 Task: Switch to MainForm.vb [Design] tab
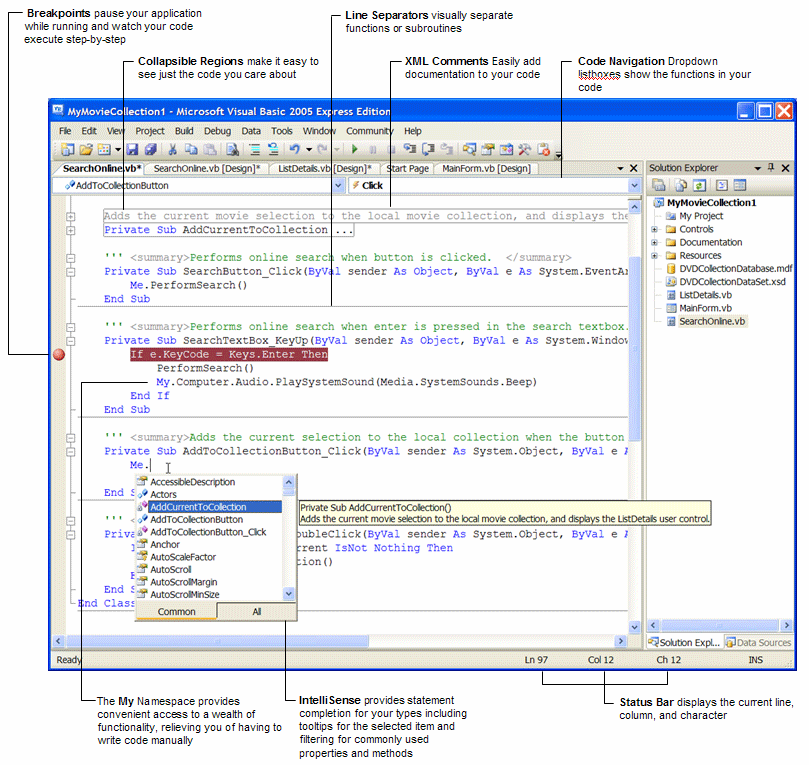pos(486,169)
